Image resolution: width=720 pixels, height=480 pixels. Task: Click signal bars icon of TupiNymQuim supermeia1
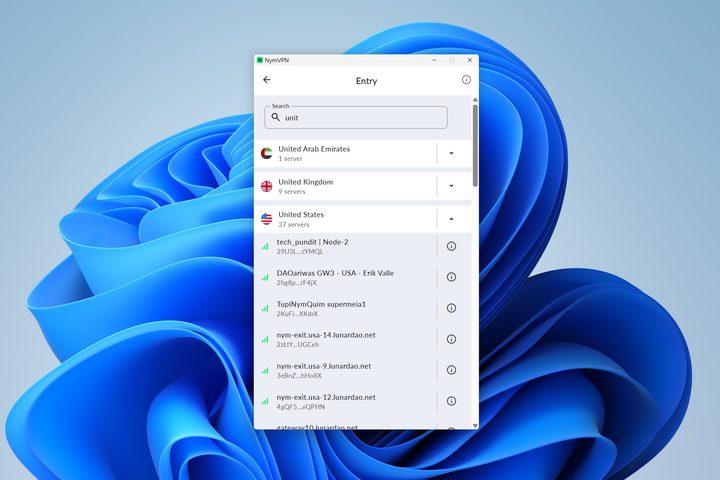[265, 309]
